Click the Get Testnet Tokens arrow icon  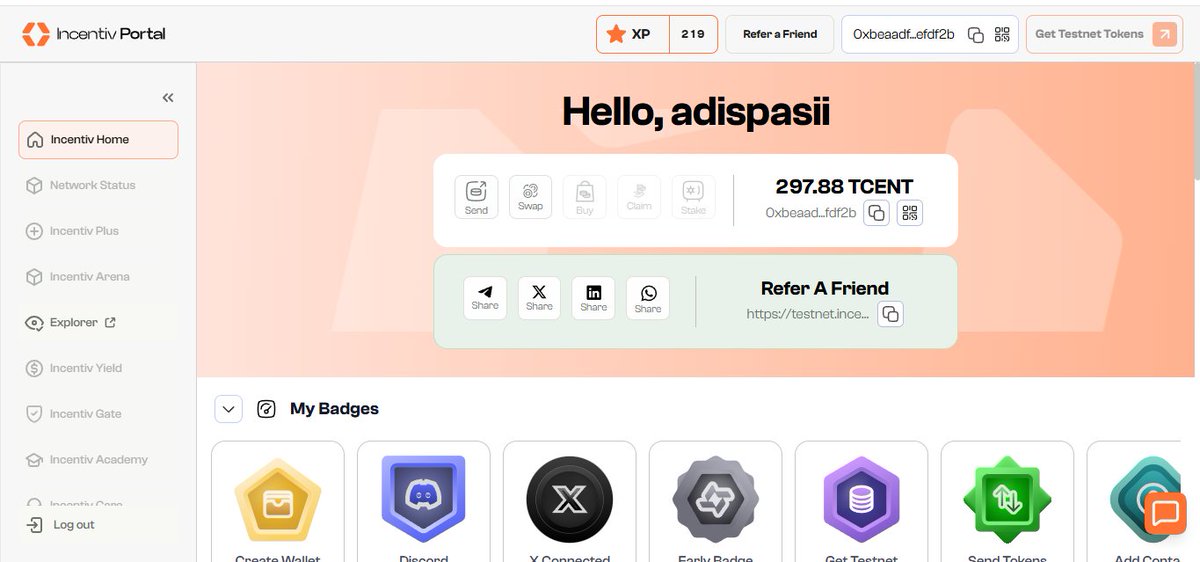tap(1164, 34)
